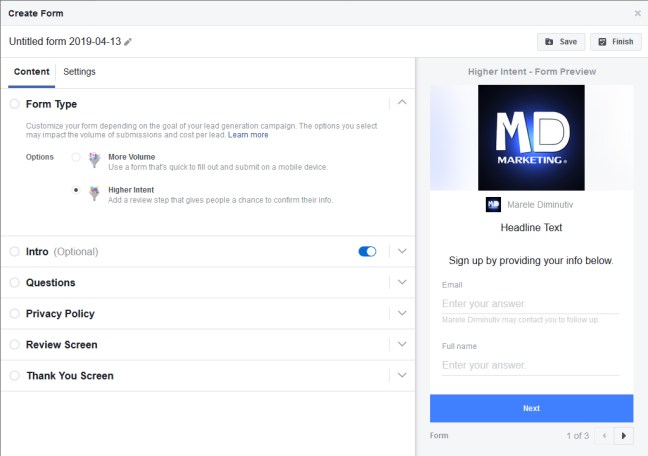The image size is (648, 456).
Task: Click the 'More Volume' option label
Action: (131, 157)
